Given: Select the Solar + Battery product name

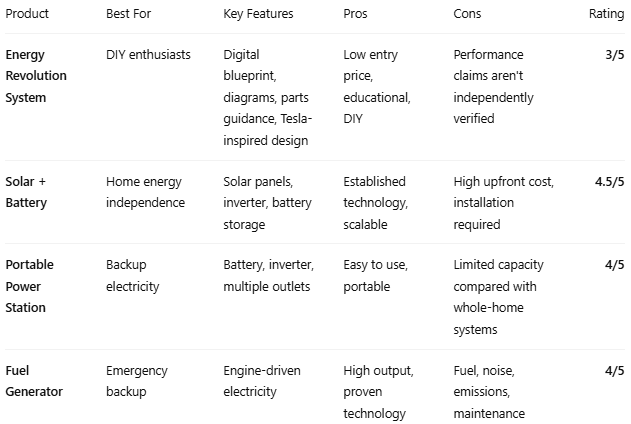Looking at the screenshot, I should point(26,192).
